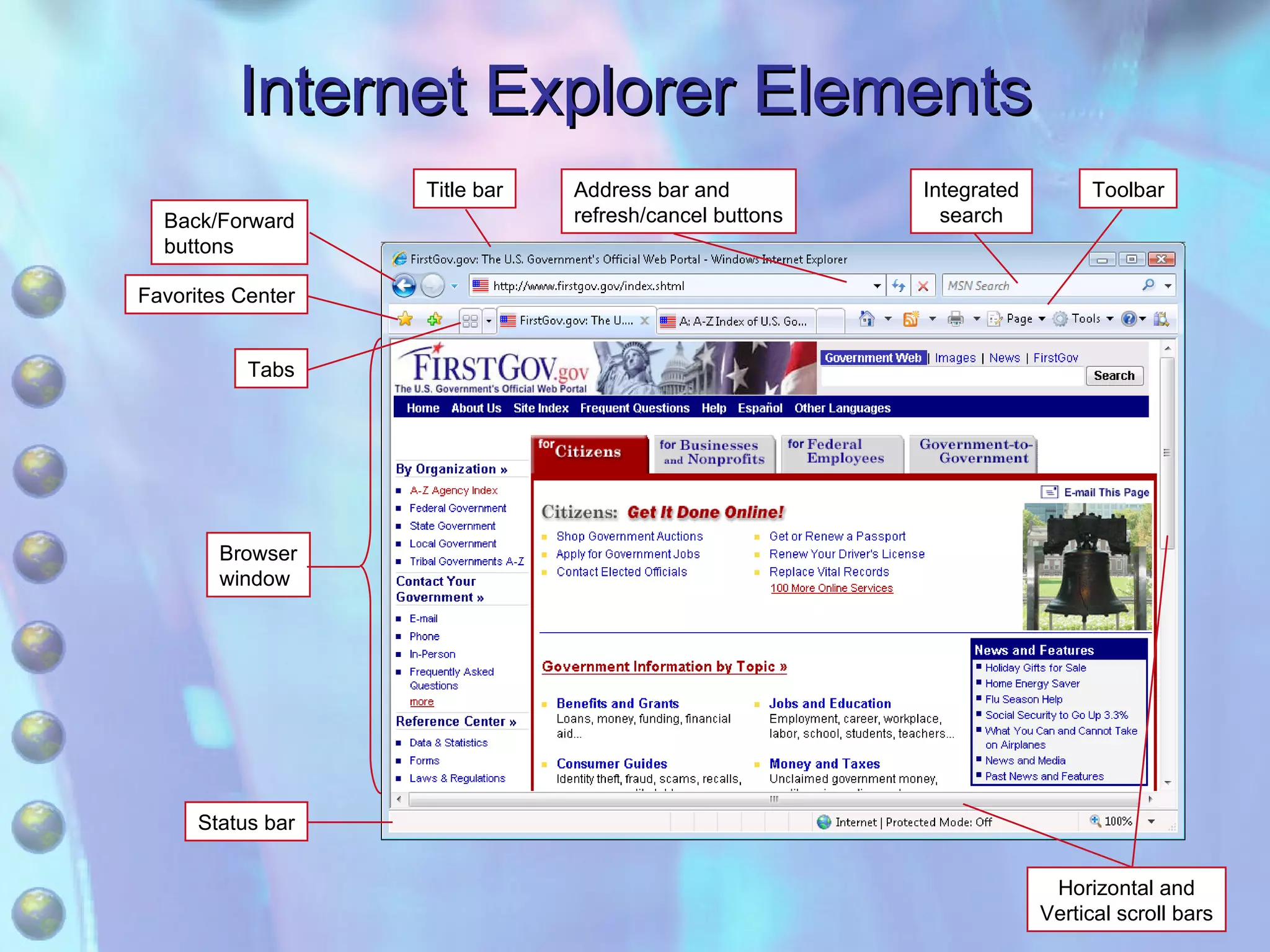Click the Internet Explorer title bar icon
This screenshot has width=1270, height=952.
click(400, 259)
